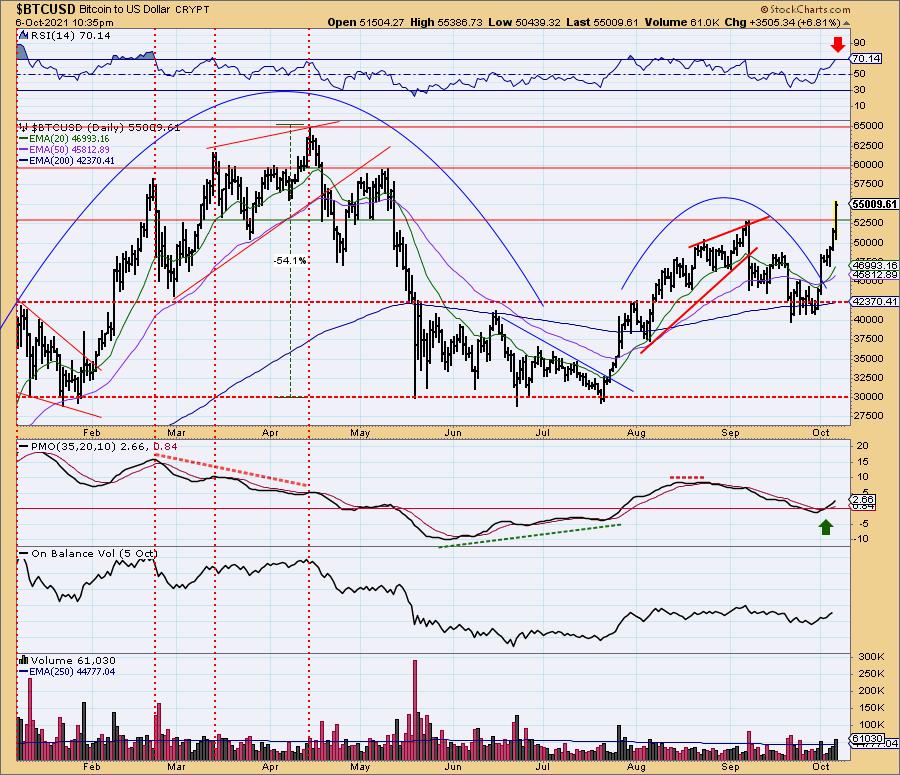The width and height of the screenshot is (900, 775).
Task: Click the line marker before On Balance Vol
Action: click(24, 553)
